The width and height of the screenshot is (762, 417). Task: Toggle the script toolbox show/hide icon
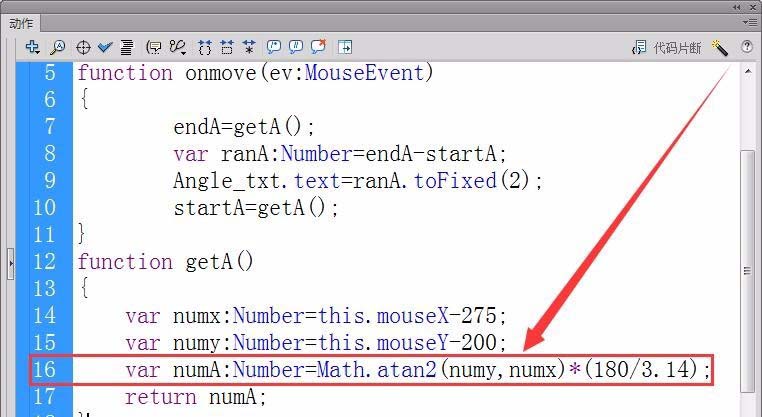[345, 47]
